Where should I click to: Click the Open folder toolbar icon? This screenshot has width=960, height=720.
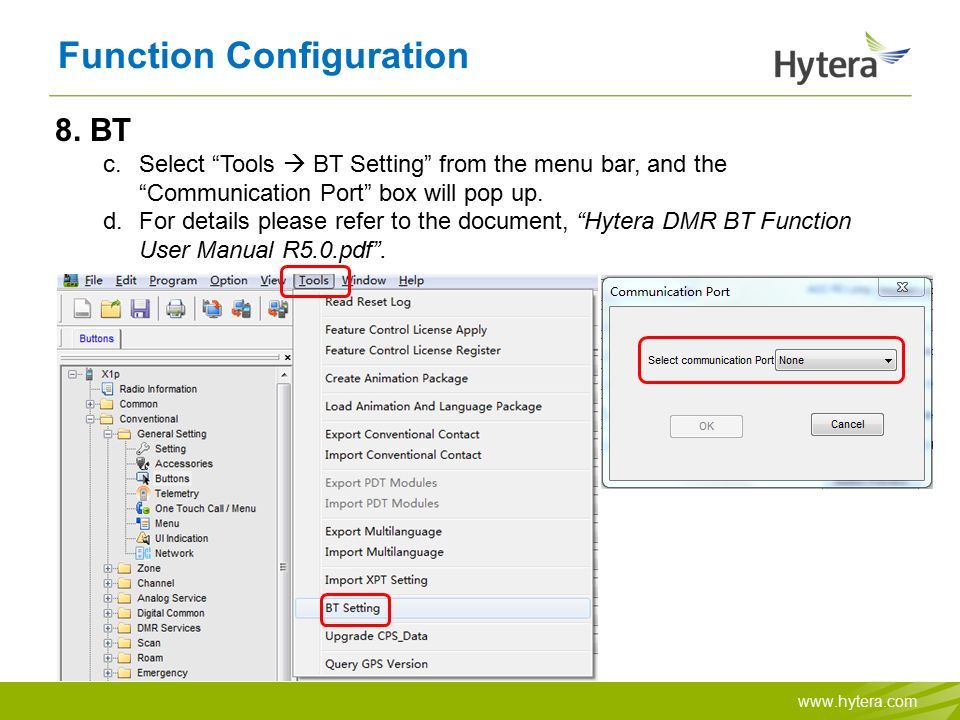pos(111,309)
